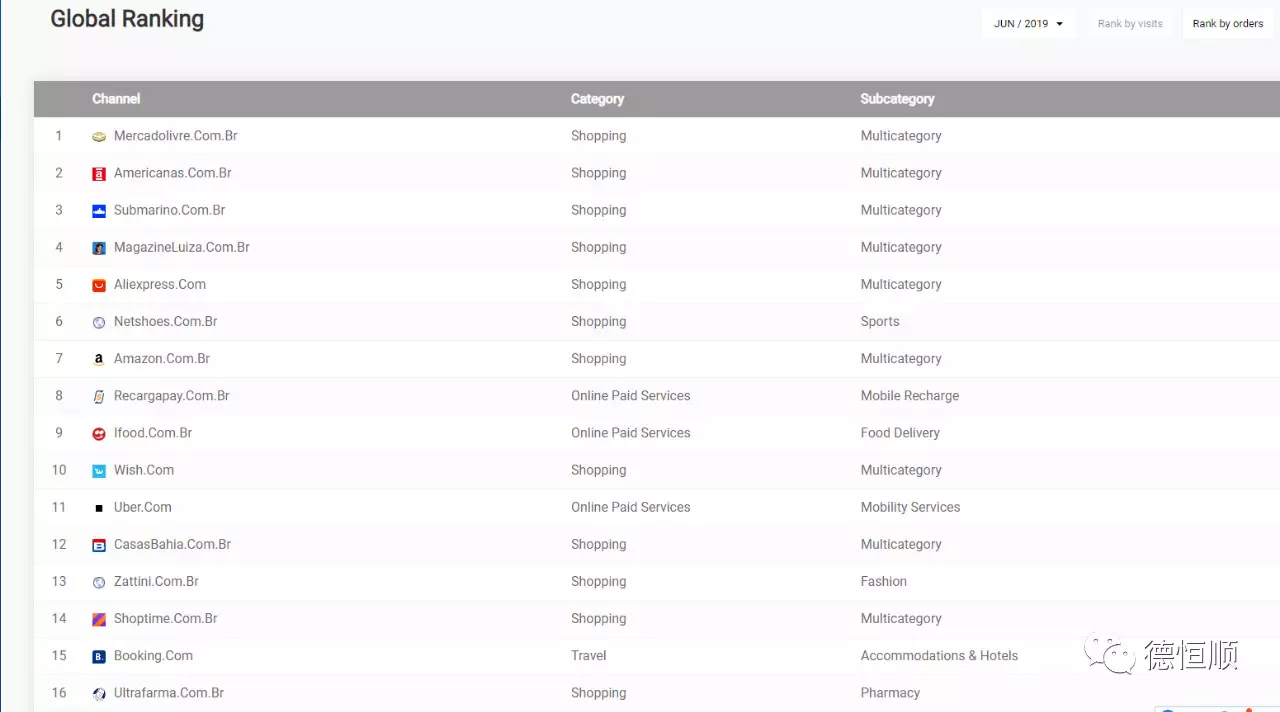Open the Americanas.Com.Br channel link
This screenshot has width=1280, height=712.
point(173,173)
